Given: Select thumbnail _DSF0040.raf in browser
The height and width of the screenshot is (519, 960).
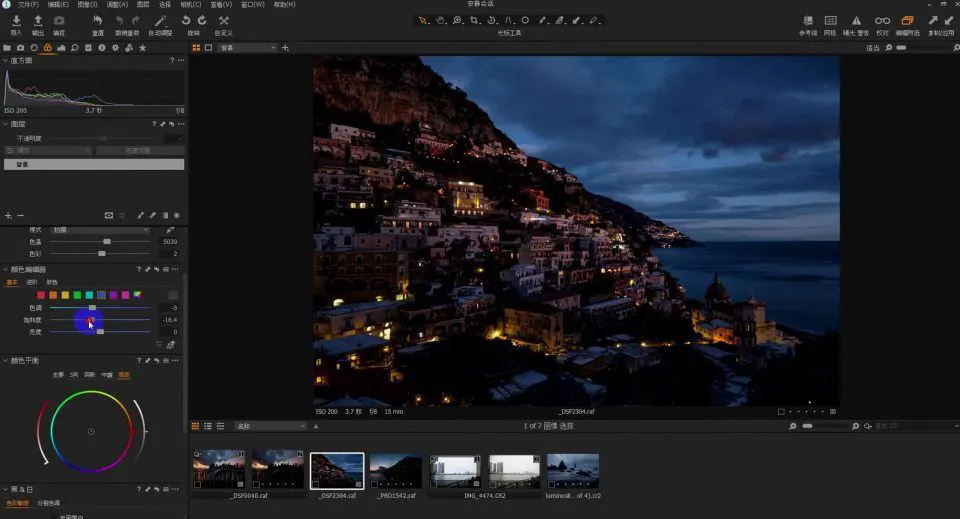Looking at the screenshot, I should coord(219,469).
